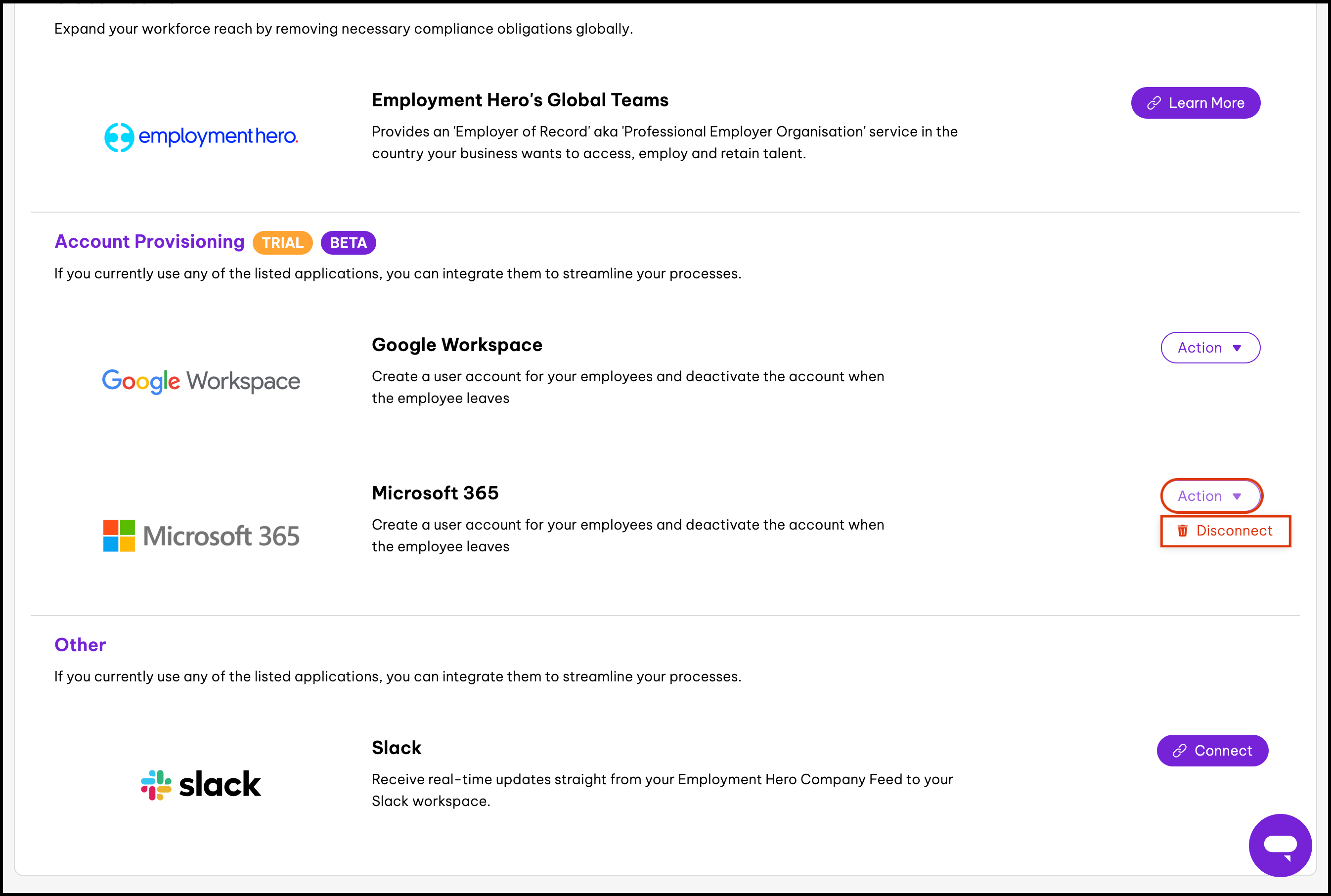
Task: Click the Employment Hero logo
Action: click(201, 137)
